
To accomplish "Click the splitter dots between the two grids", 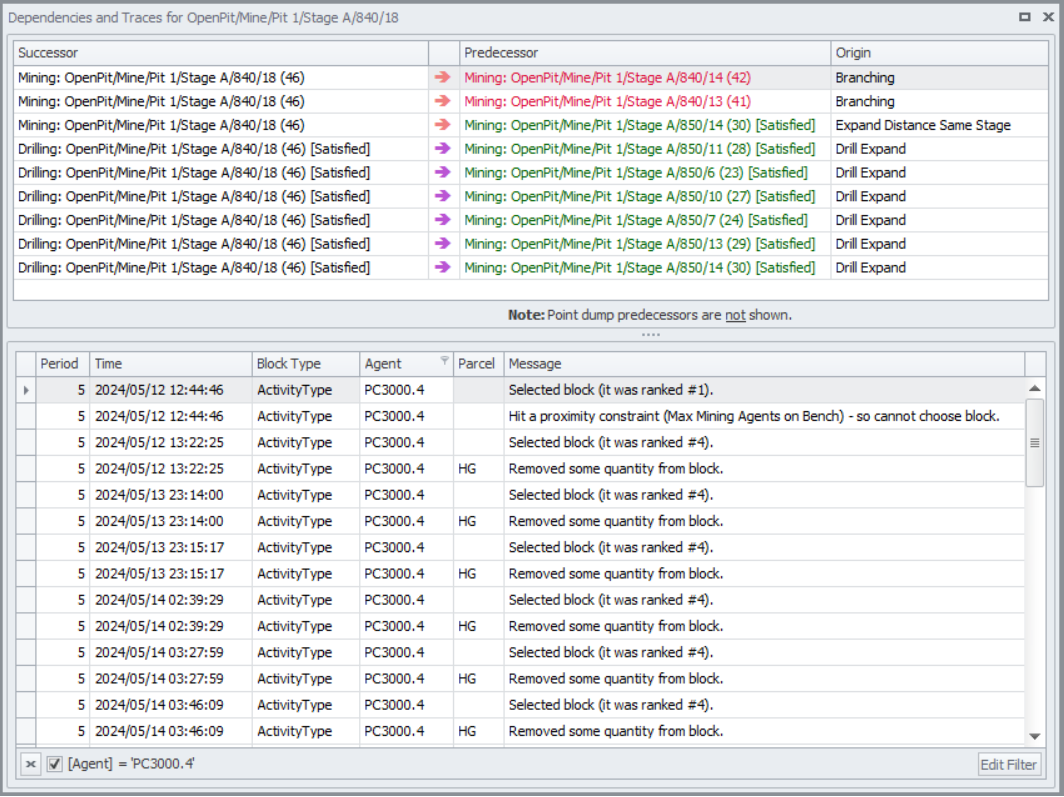I will (650, 334).
